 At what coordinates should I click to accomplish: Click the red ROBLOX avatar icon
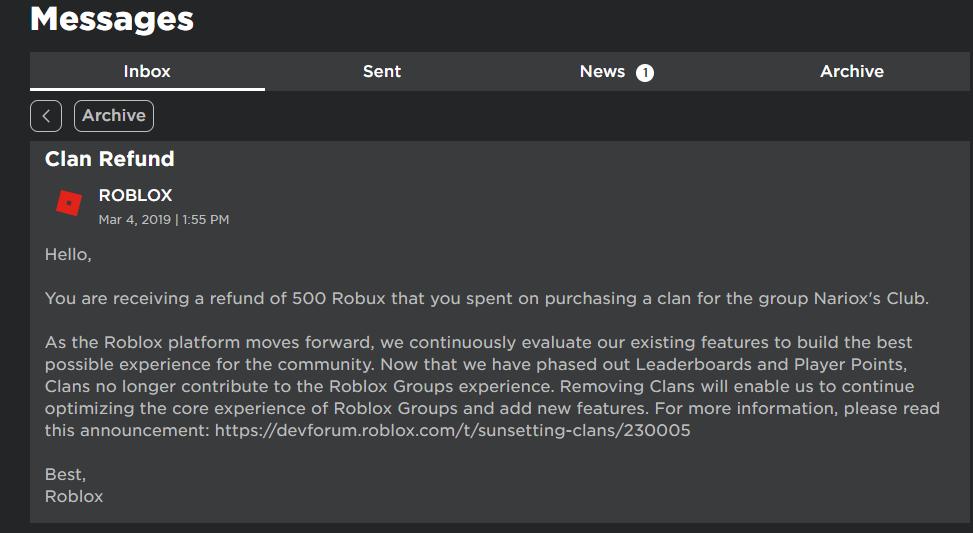[x=69, y=204]
